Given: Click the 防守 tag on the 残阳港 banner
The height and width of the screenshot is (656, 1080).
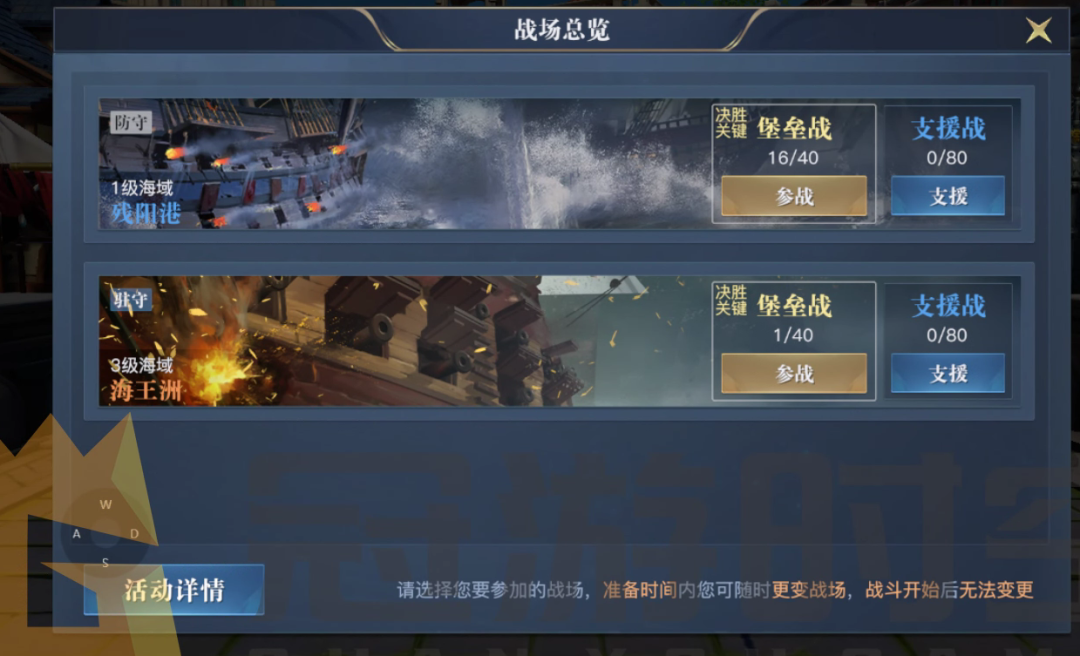Looking at the screenshot, I should pyautogui.click(x=131, y=123).
